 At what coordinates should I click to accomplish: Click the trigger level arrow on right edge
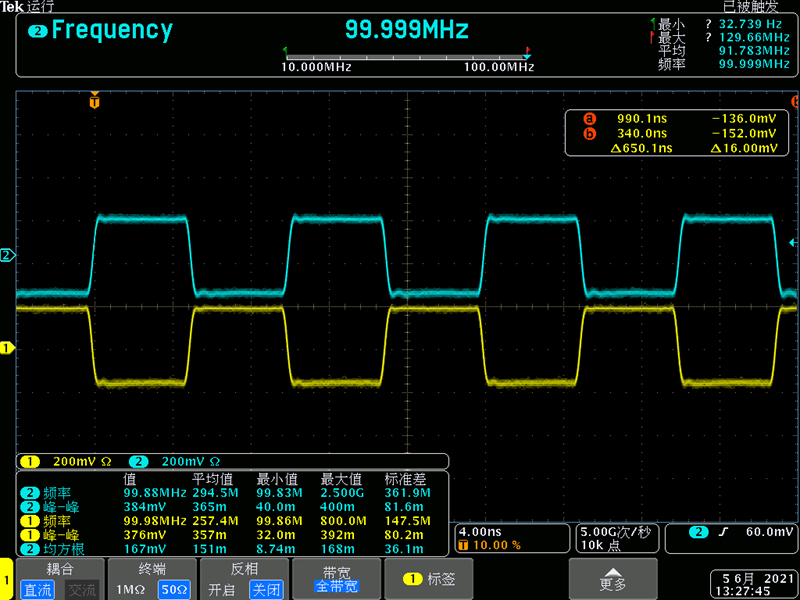click(x=793, y=242)
